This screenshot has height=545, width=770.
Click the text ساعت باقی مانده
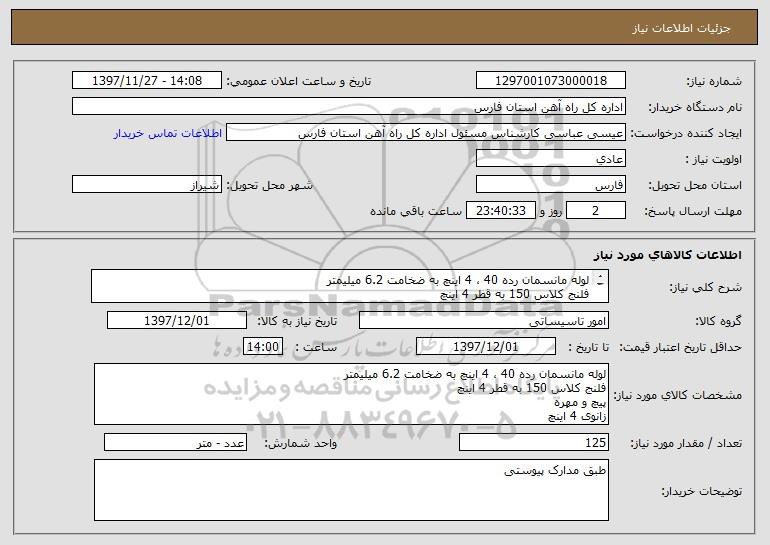pos(416,211)
